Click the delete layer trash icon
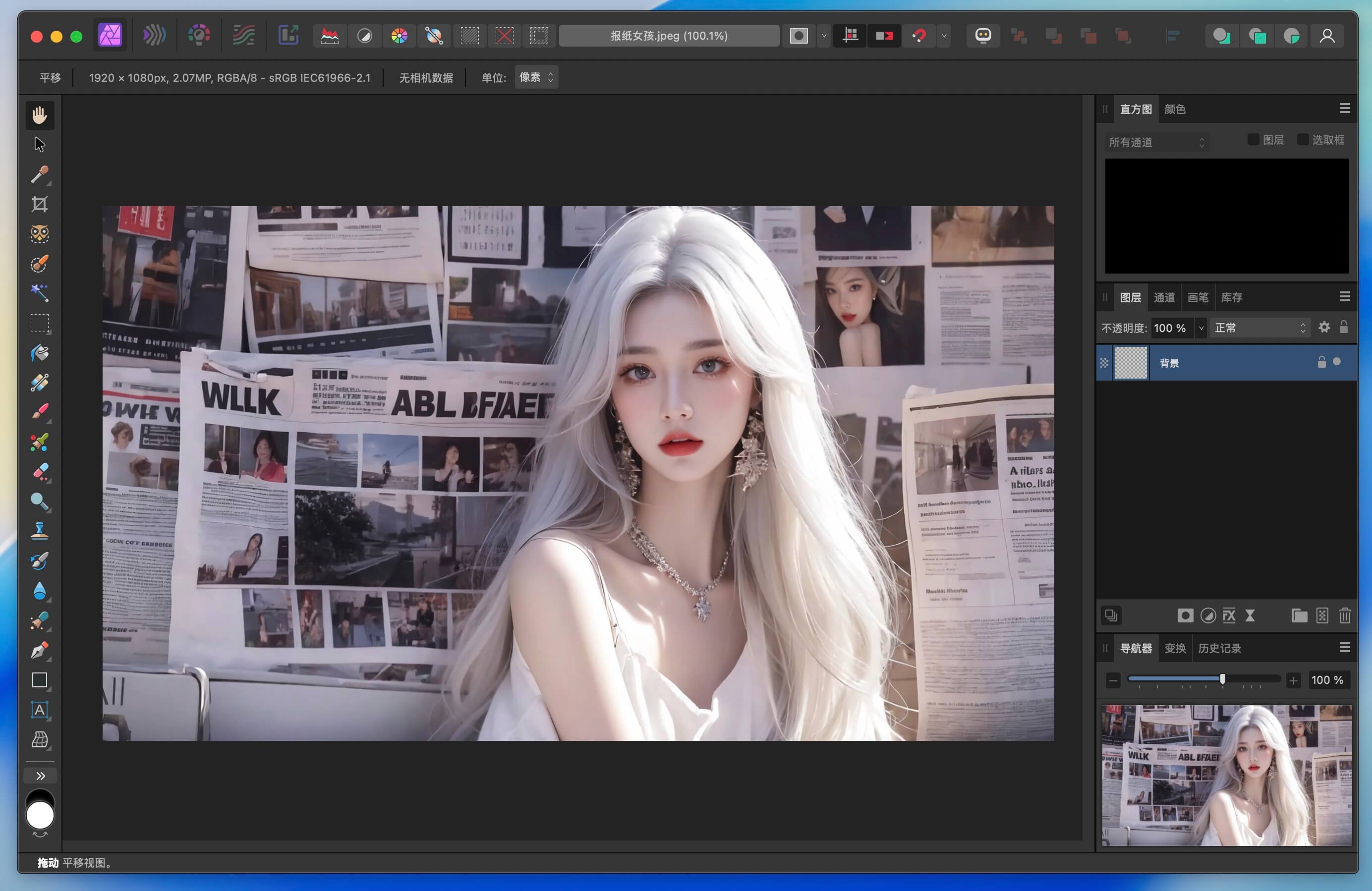The image size is (1372, 891). click(1346, 615)
